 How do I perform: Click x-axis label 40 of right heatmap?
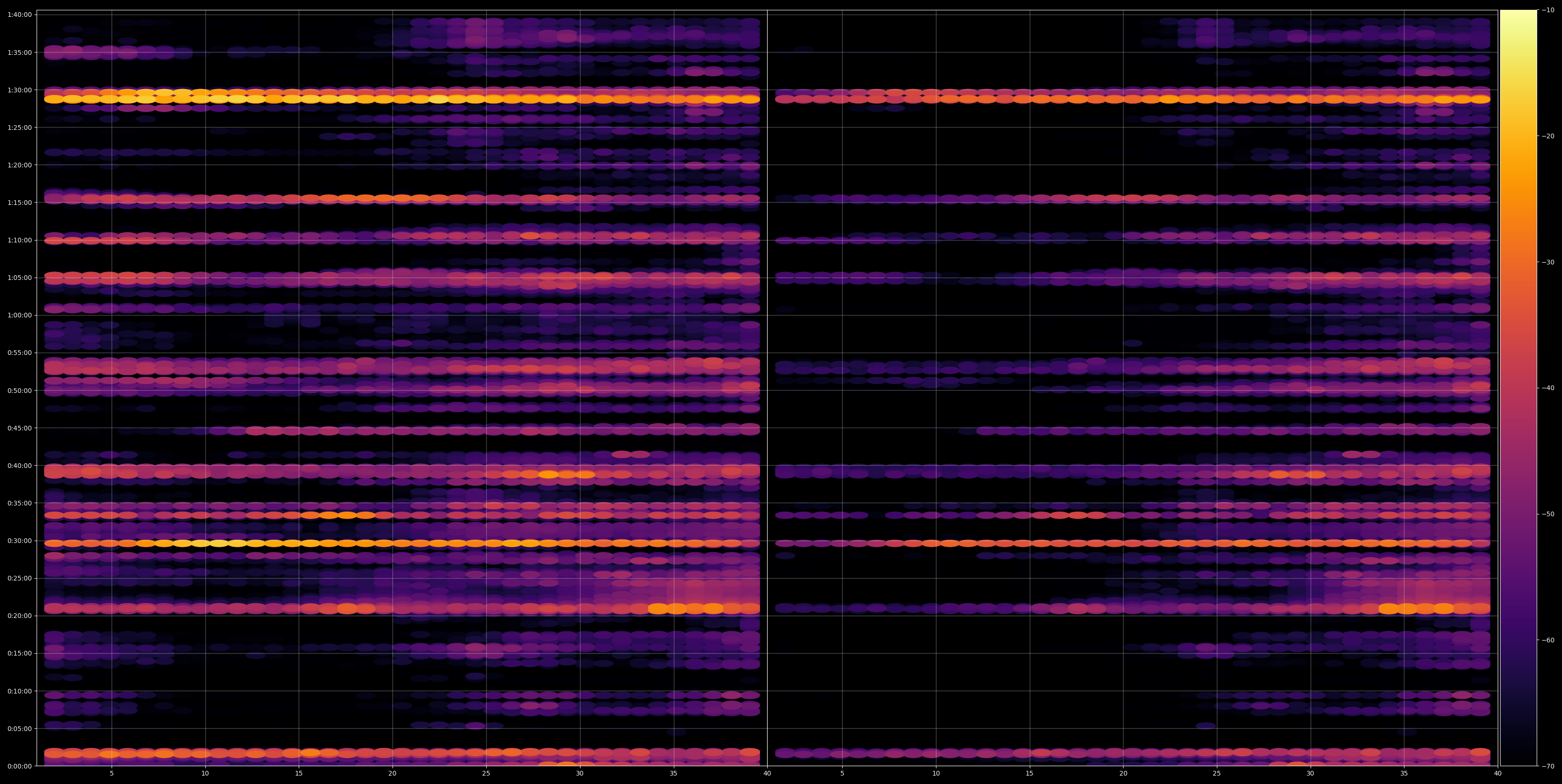tap(1498, 774)
